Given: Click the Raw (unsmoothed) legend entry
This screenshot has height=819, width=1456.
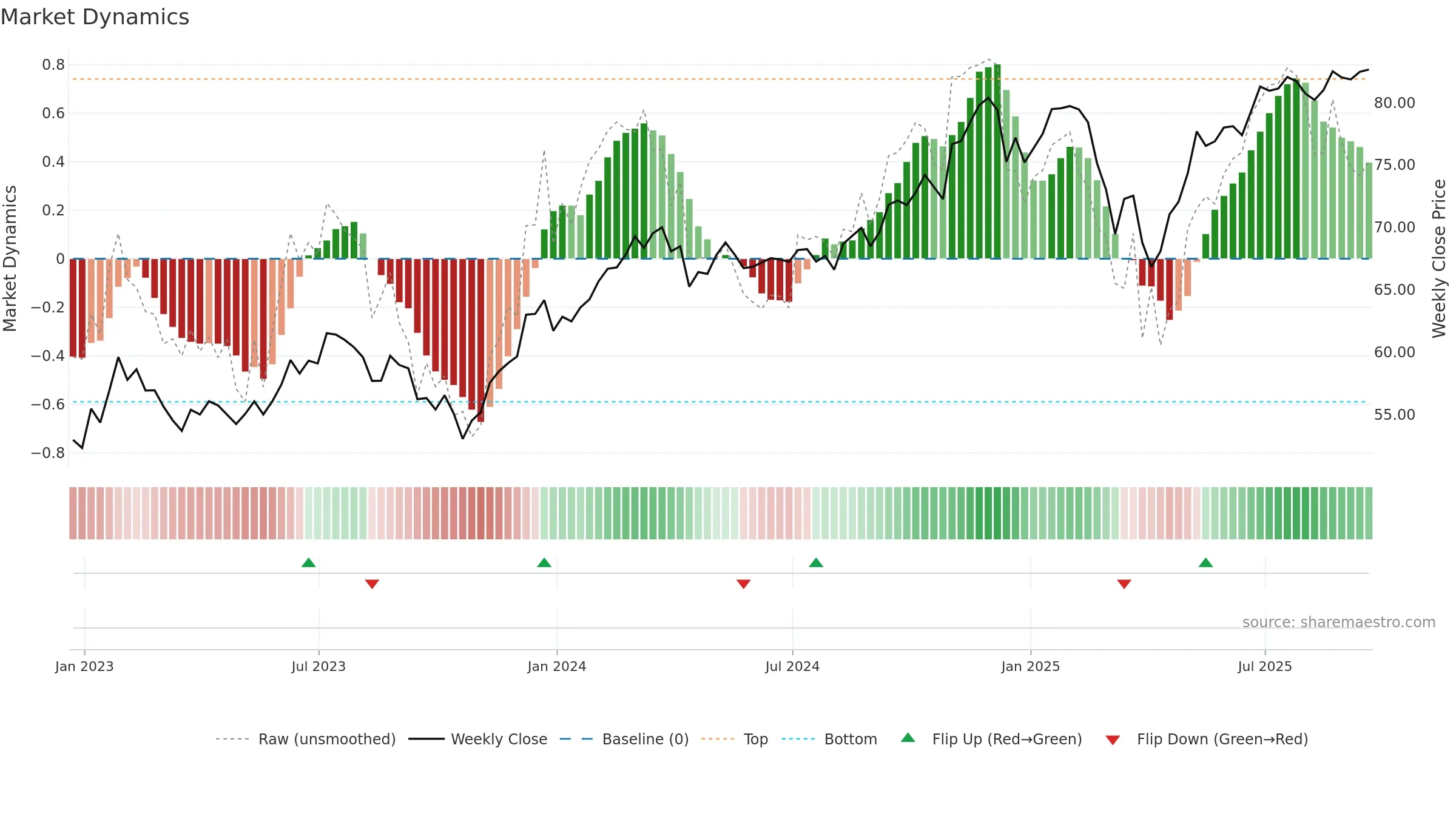Looking at the screenshot, I should pyautogui.click(x=305, y=739).
